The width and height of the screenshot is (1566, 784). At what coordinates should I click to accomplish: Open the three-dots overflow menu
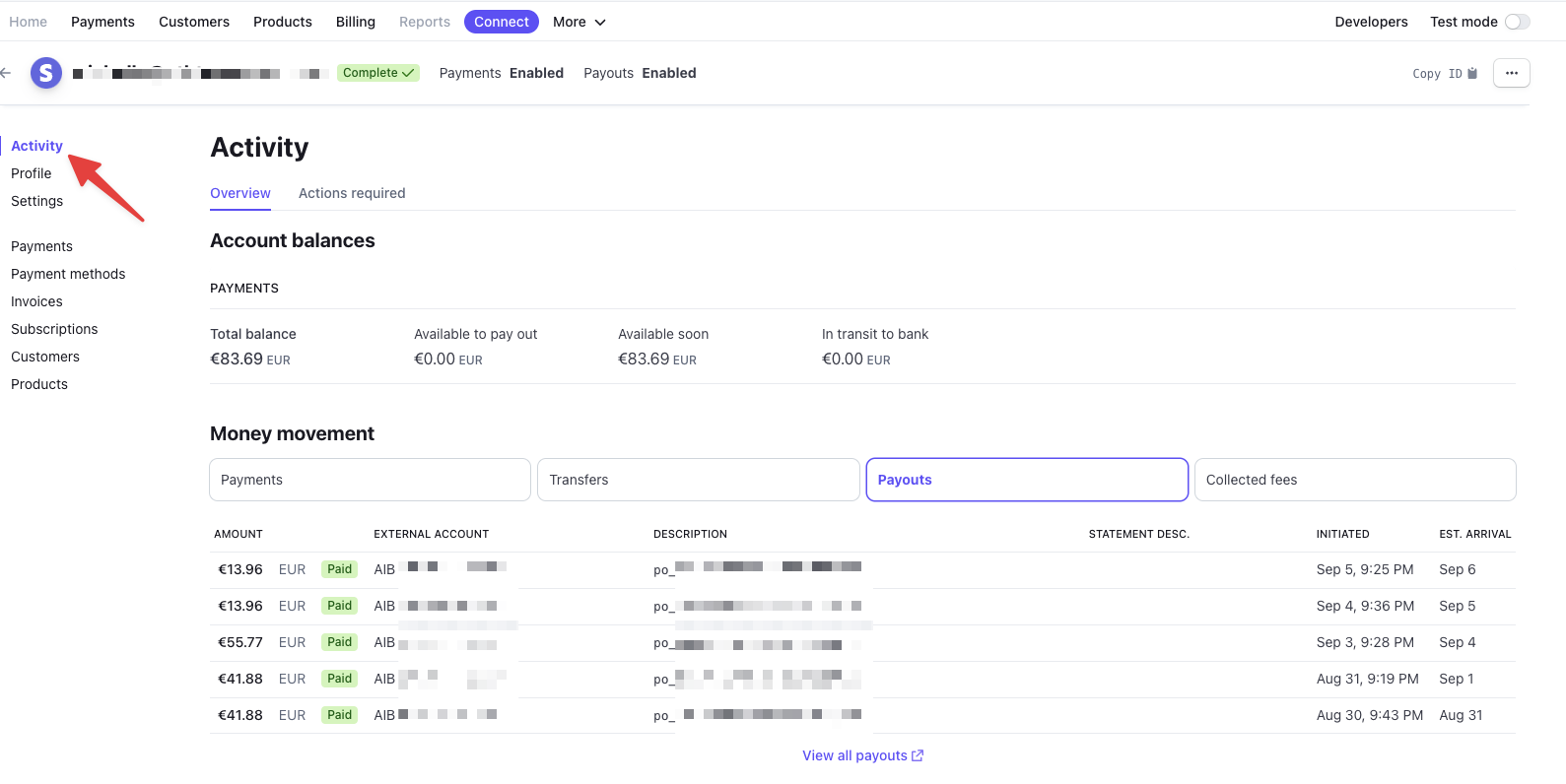click(x=1511, y=73)
